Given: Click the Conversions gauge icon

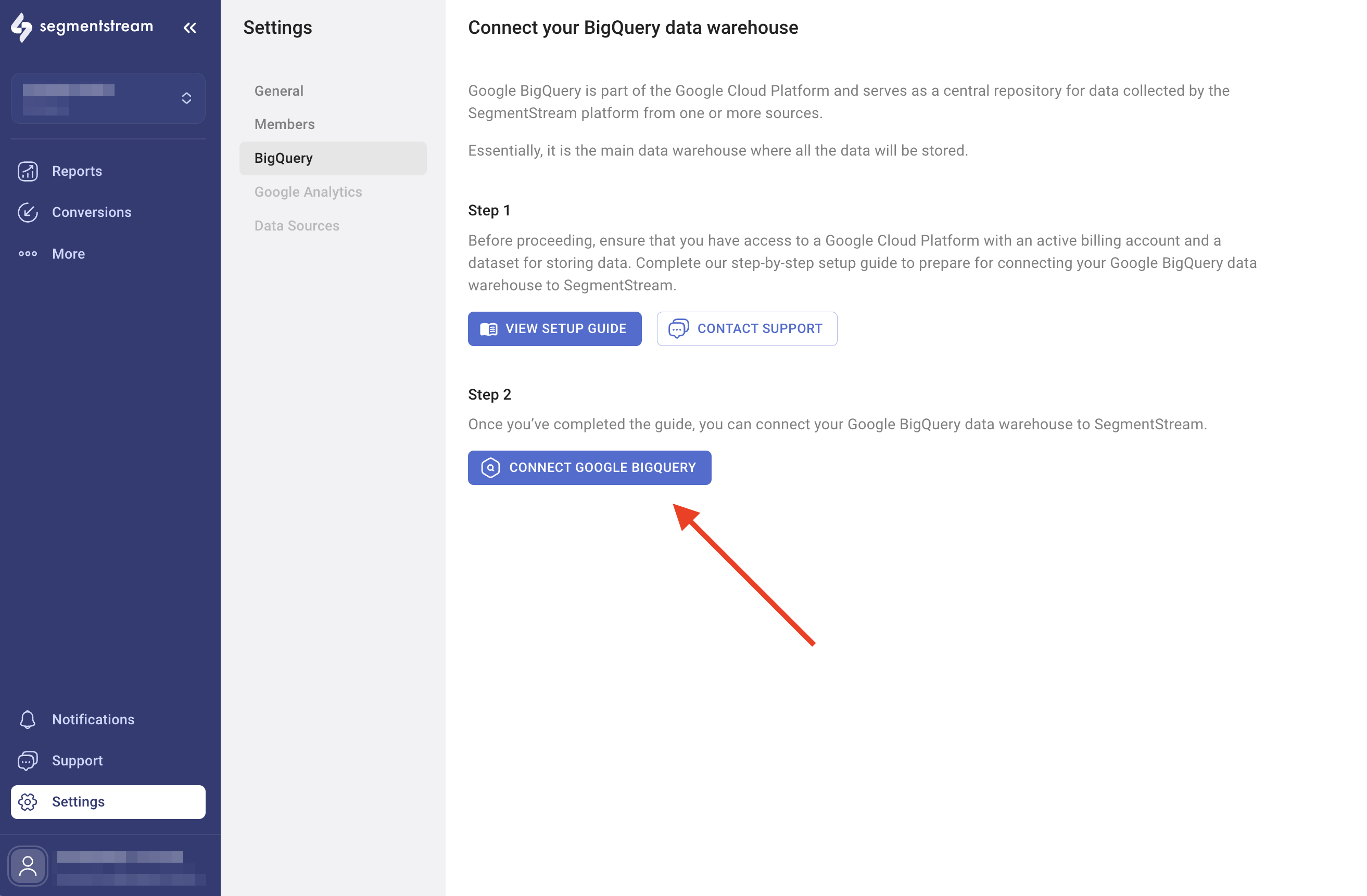Looking at the screenshot, I should [x=28, y=212].
